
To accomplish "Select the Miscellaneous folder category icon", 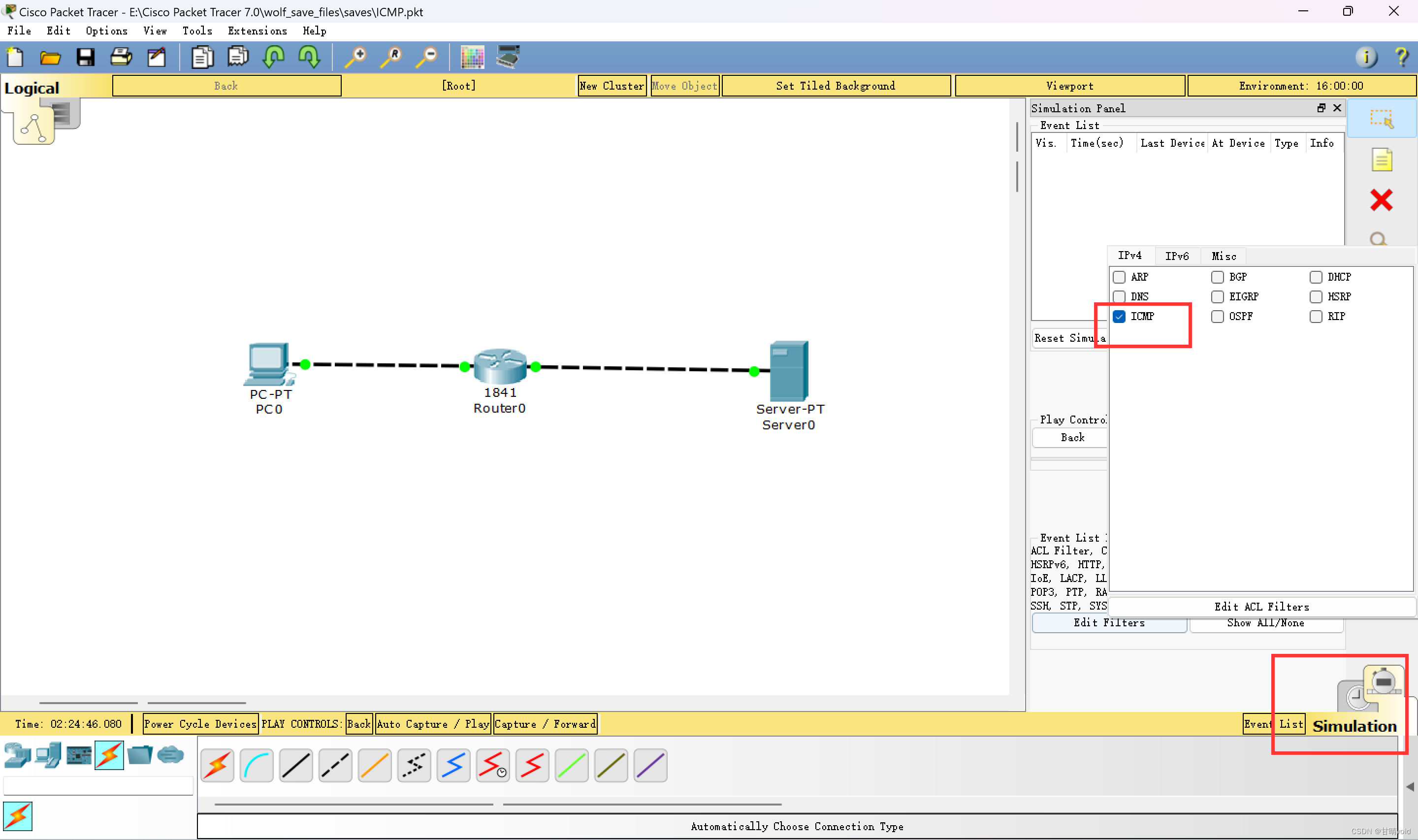I will click(x=140, y=755).
